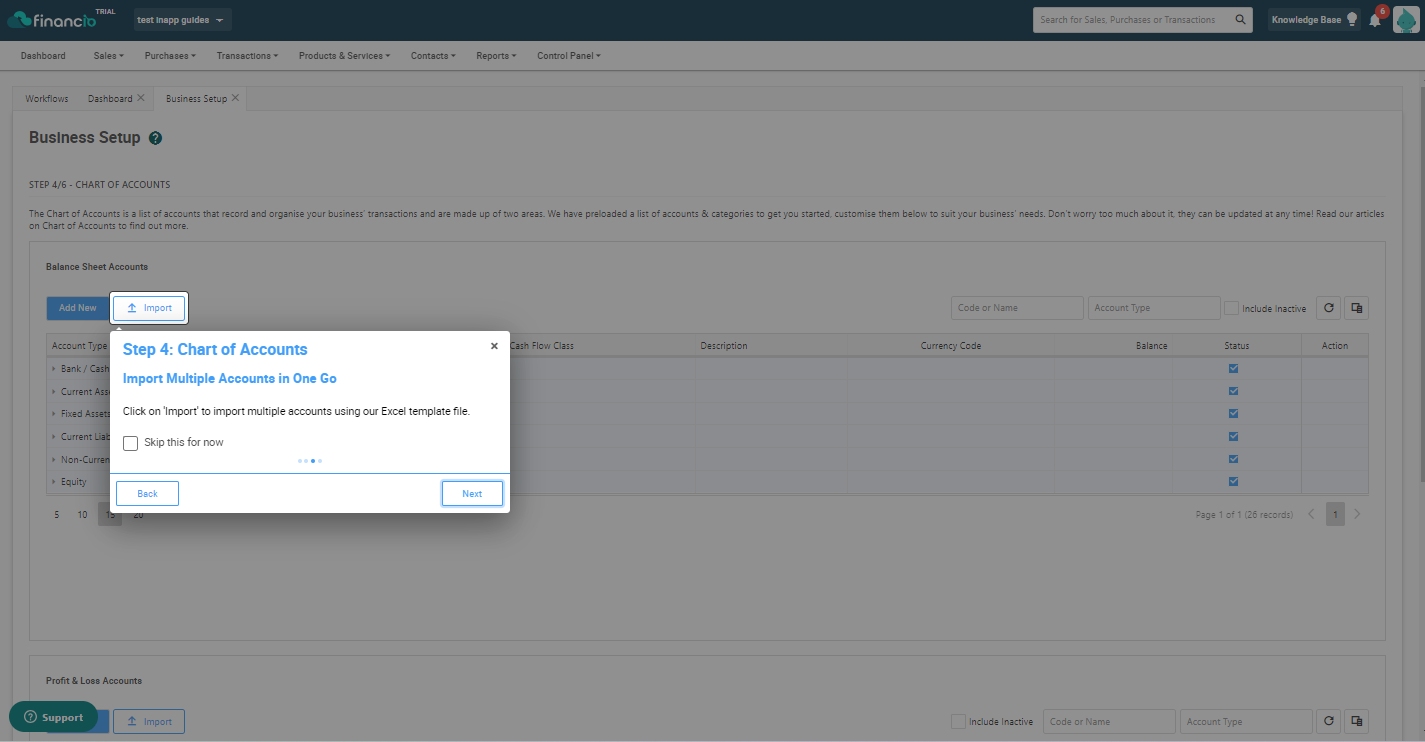Click Add New in Balance Sheet Accounts
1425x742 pixels.
(x=78, y=308)
